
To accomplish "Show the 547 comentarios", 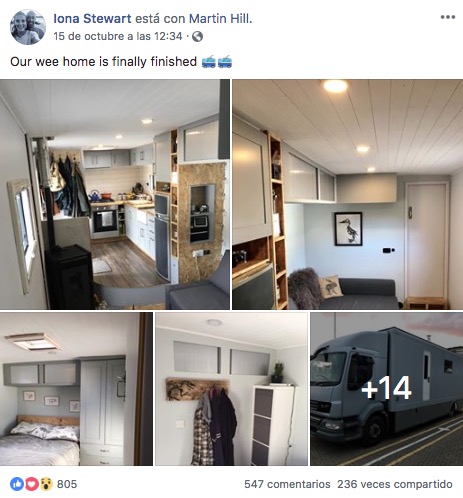I will pyautogui.click(x=287, y=484).
